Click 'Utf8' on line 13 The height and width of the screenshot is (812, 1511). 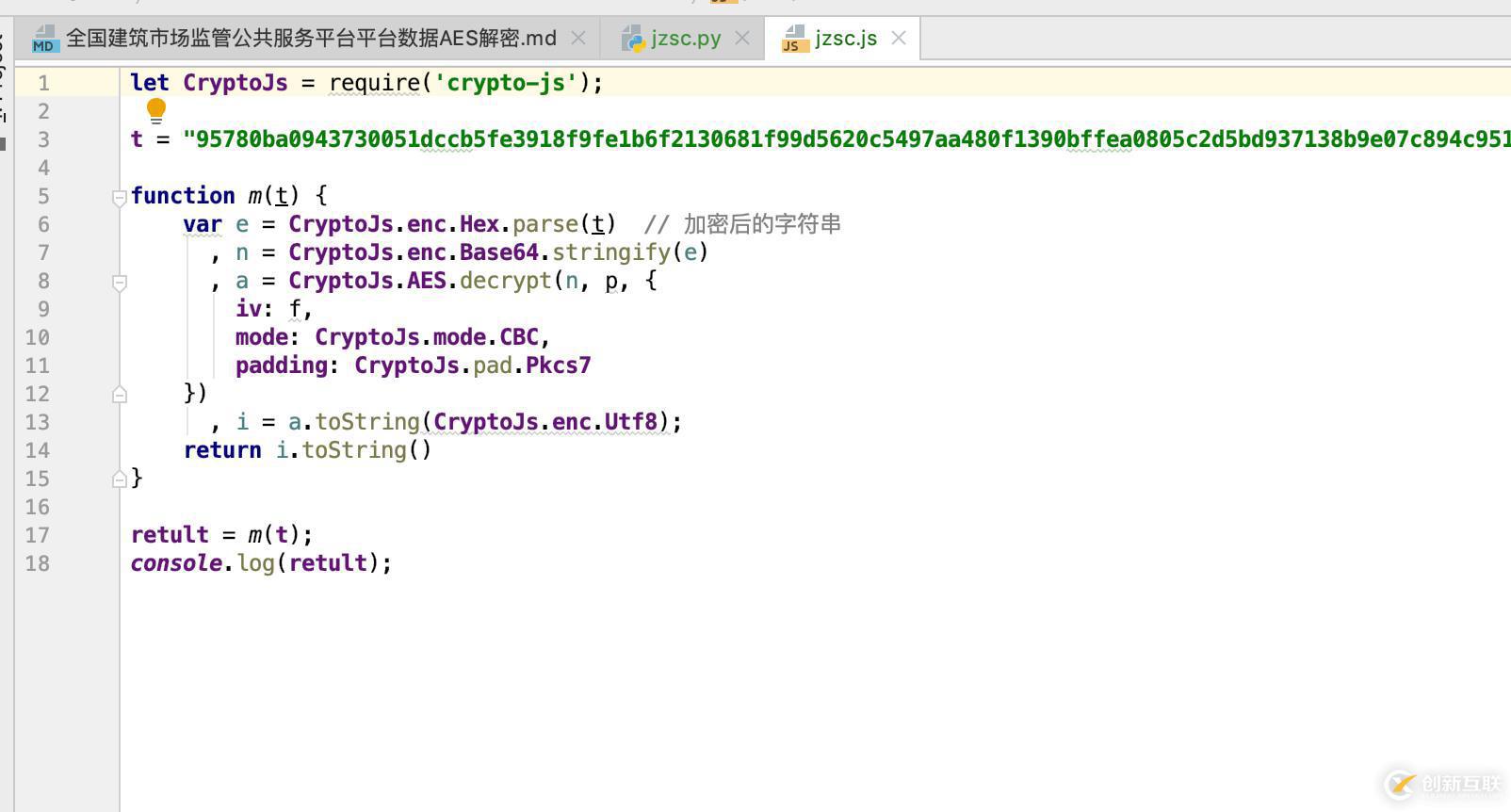pos(631,422)
